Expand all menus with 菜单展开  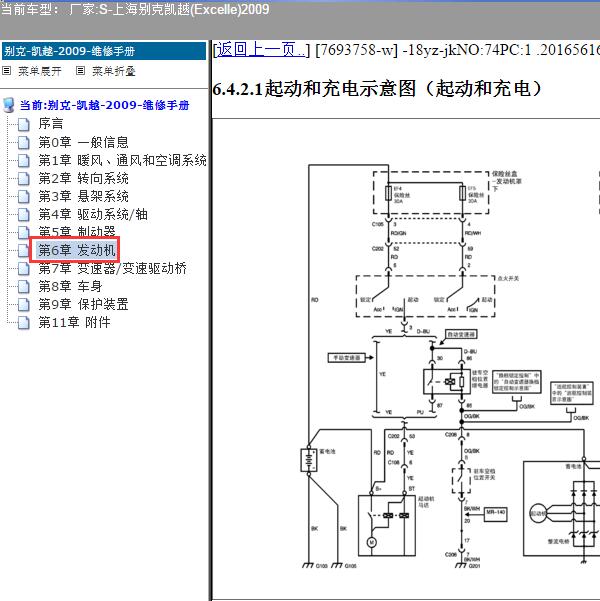point(39,71)
